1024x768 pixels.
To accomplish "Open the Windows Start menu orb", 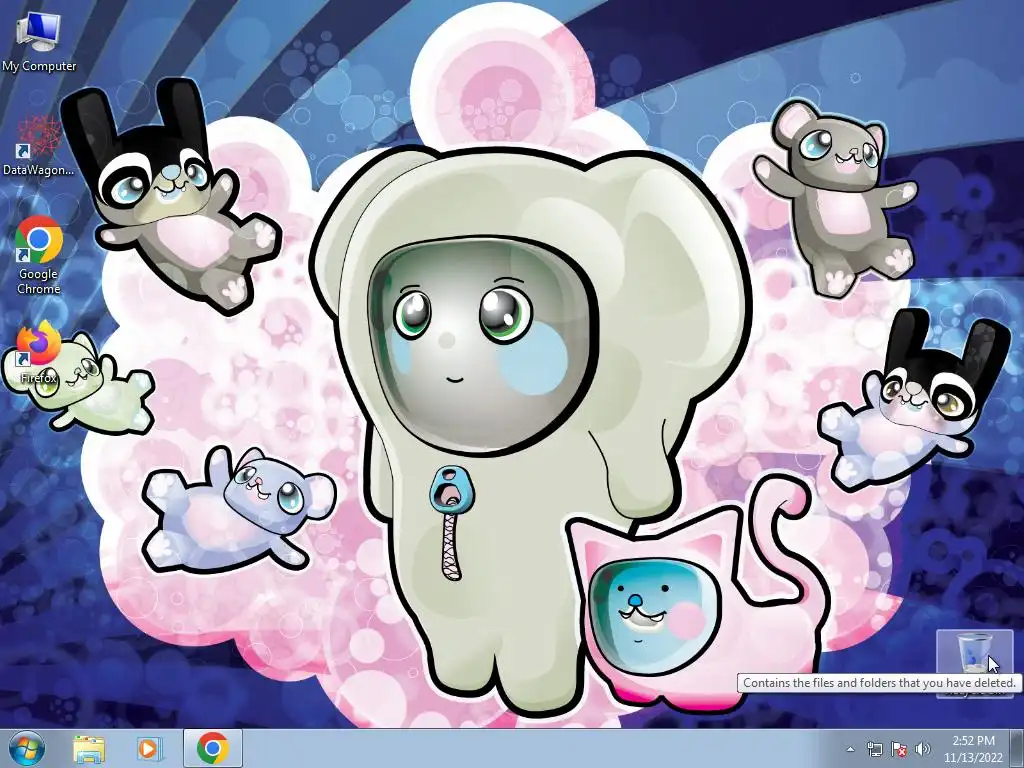I will coord(27,748).
